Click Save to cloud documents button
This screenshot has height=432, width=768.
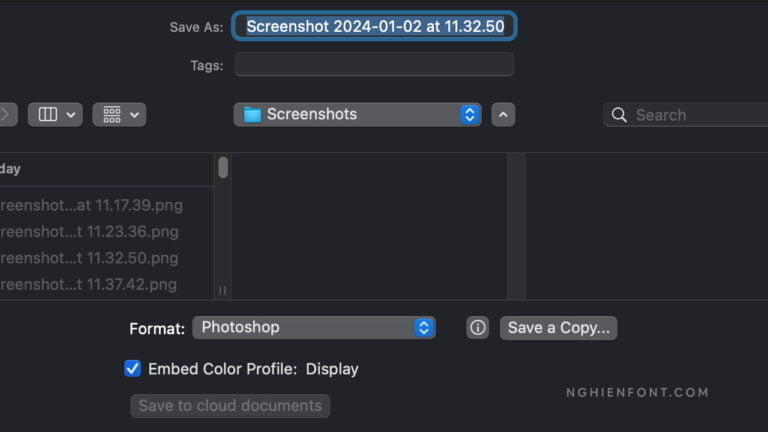tap(230, 405)
